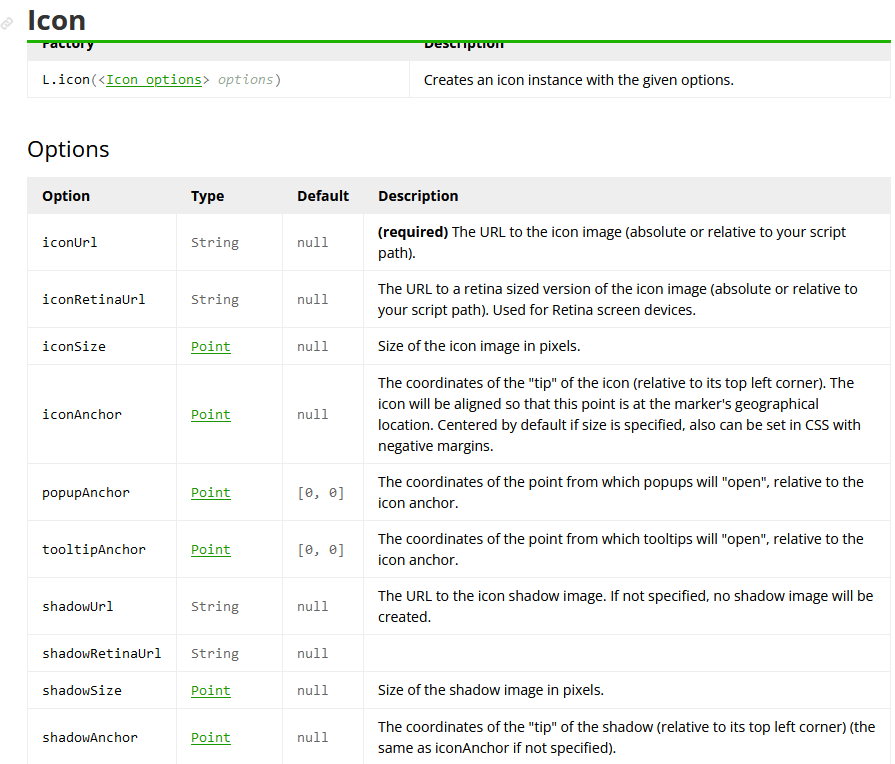Follow the Point link in the iconAnchor row
895x764 pixels.
click(x=210, y=415)
